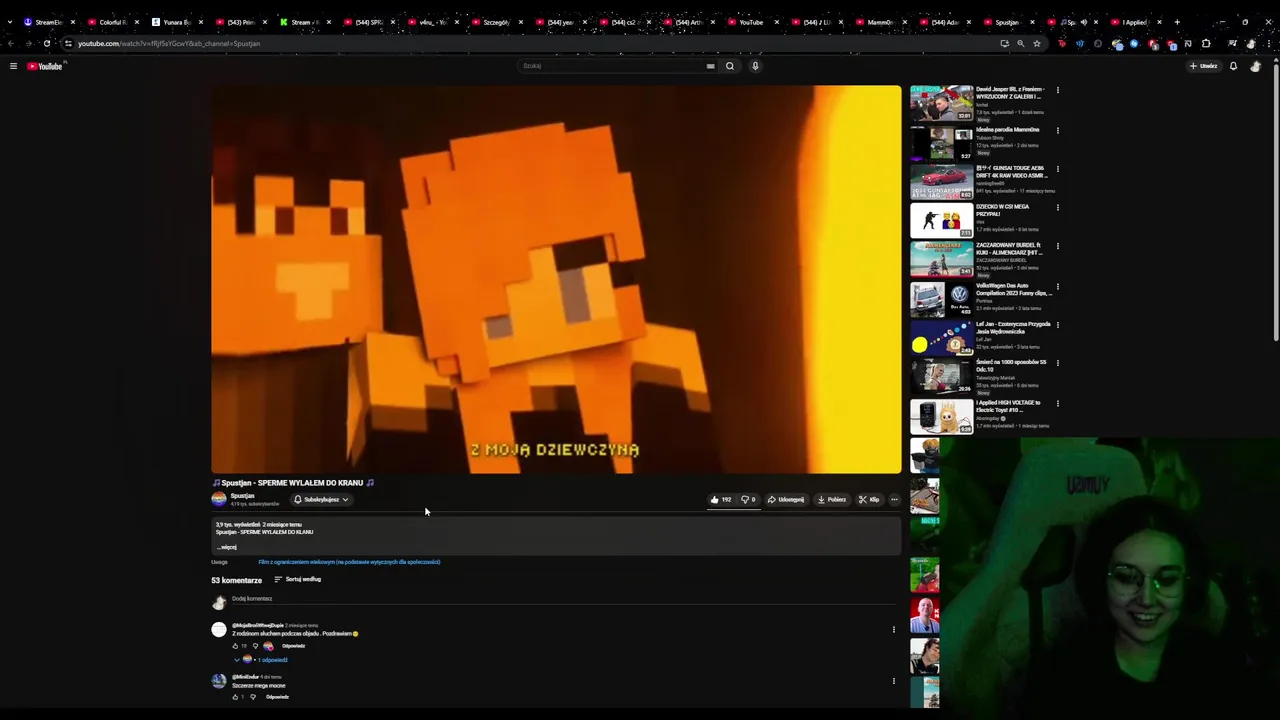Create a clip with Klip button

(869, 500)
